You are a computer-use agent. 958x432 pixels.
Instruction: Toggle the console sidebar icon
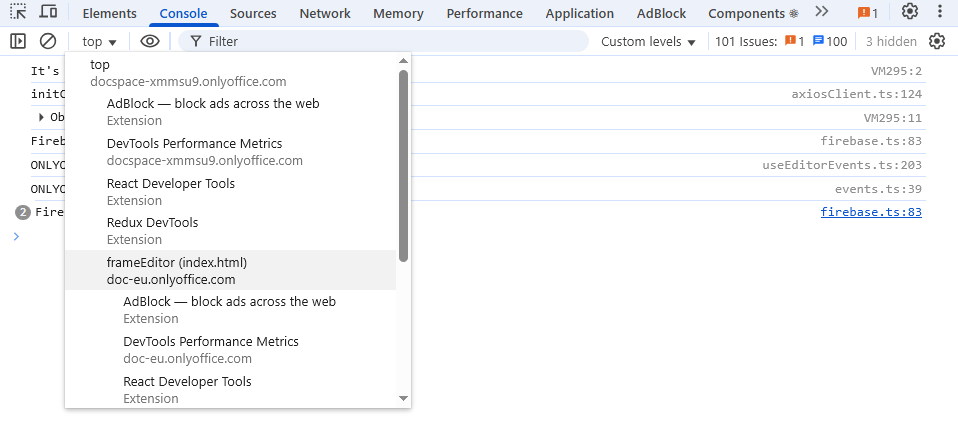pos(18,42)
